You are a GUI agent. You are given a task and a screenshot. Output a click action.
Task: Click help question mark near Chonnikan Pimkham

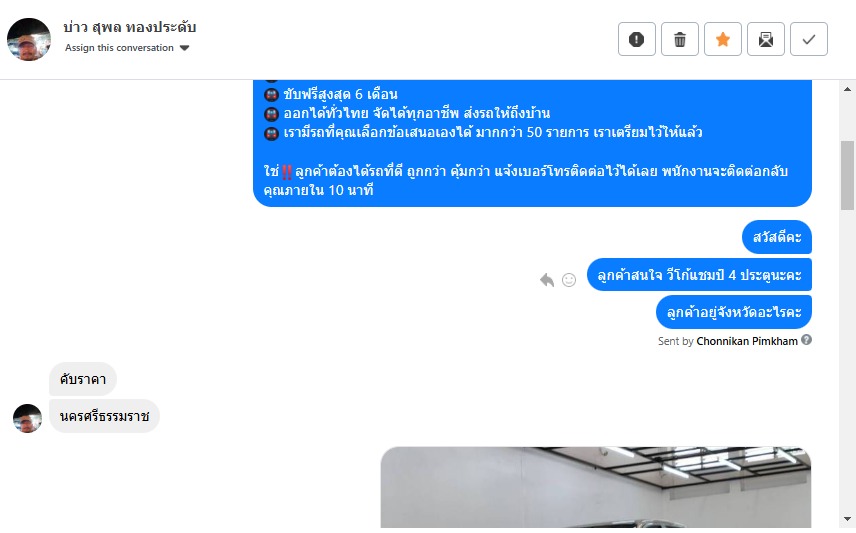(x=806, y=340)
